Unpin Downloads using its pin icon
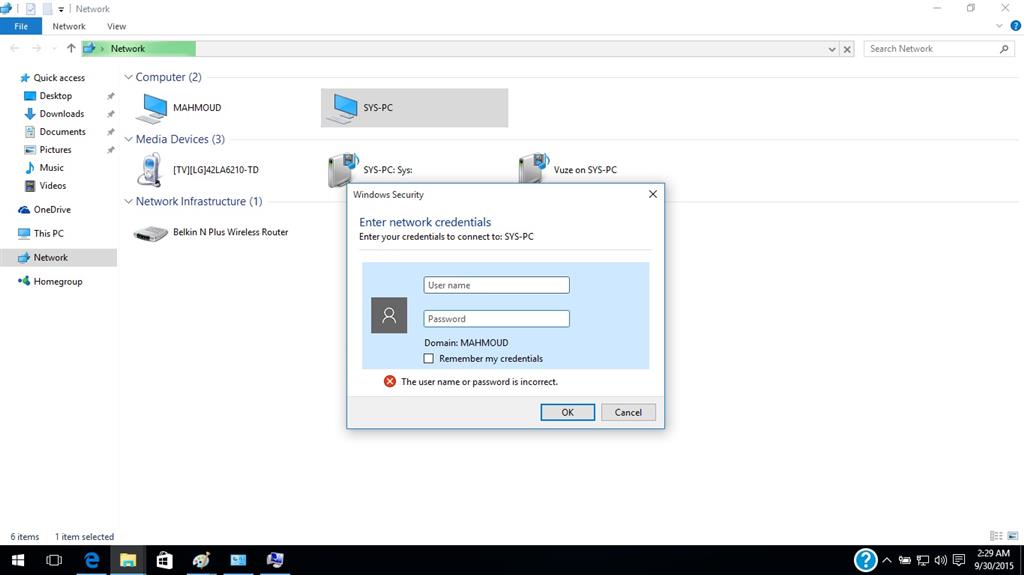The width and height of the screenshot is (1024, 575). click(110, 114)
